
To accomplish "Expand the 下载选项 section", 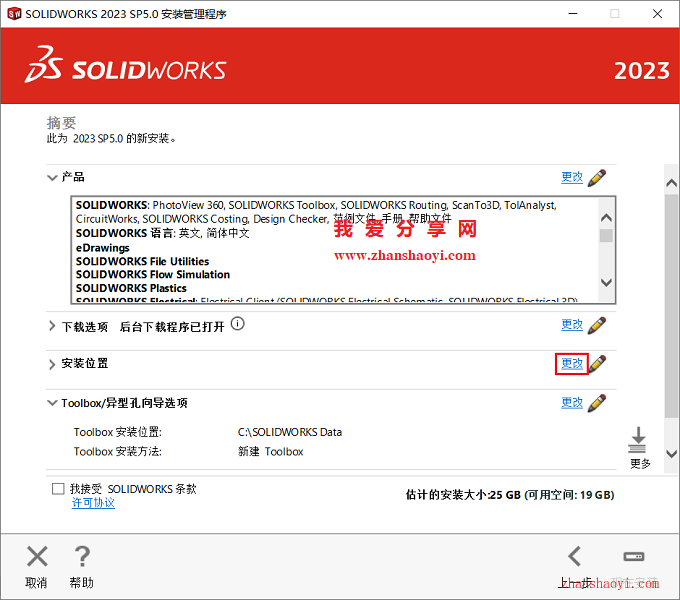I will [52, 326].
